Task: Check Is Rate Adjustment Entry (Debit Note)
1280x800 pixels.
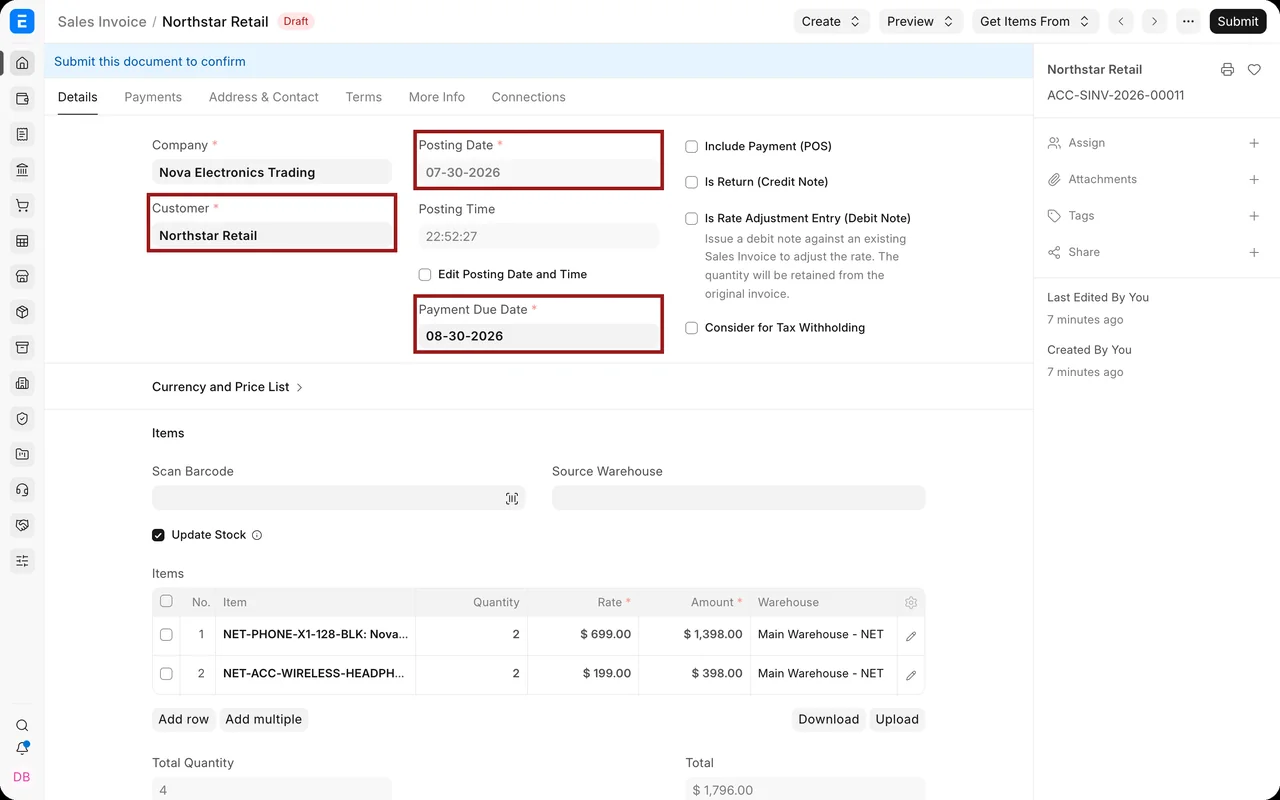Action: point(691,218)
